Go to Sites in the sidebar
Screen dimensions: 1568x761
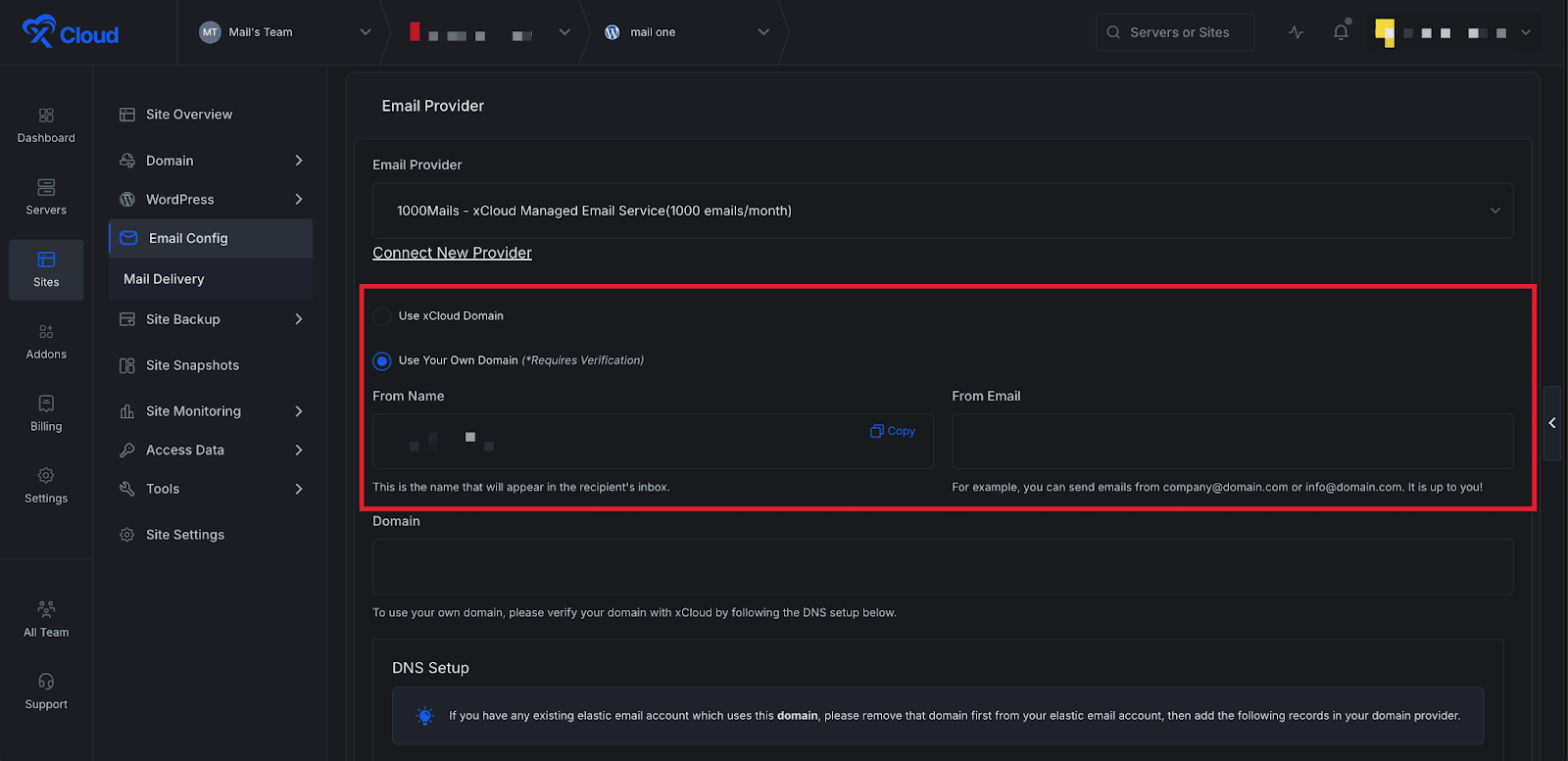[46, 269]
